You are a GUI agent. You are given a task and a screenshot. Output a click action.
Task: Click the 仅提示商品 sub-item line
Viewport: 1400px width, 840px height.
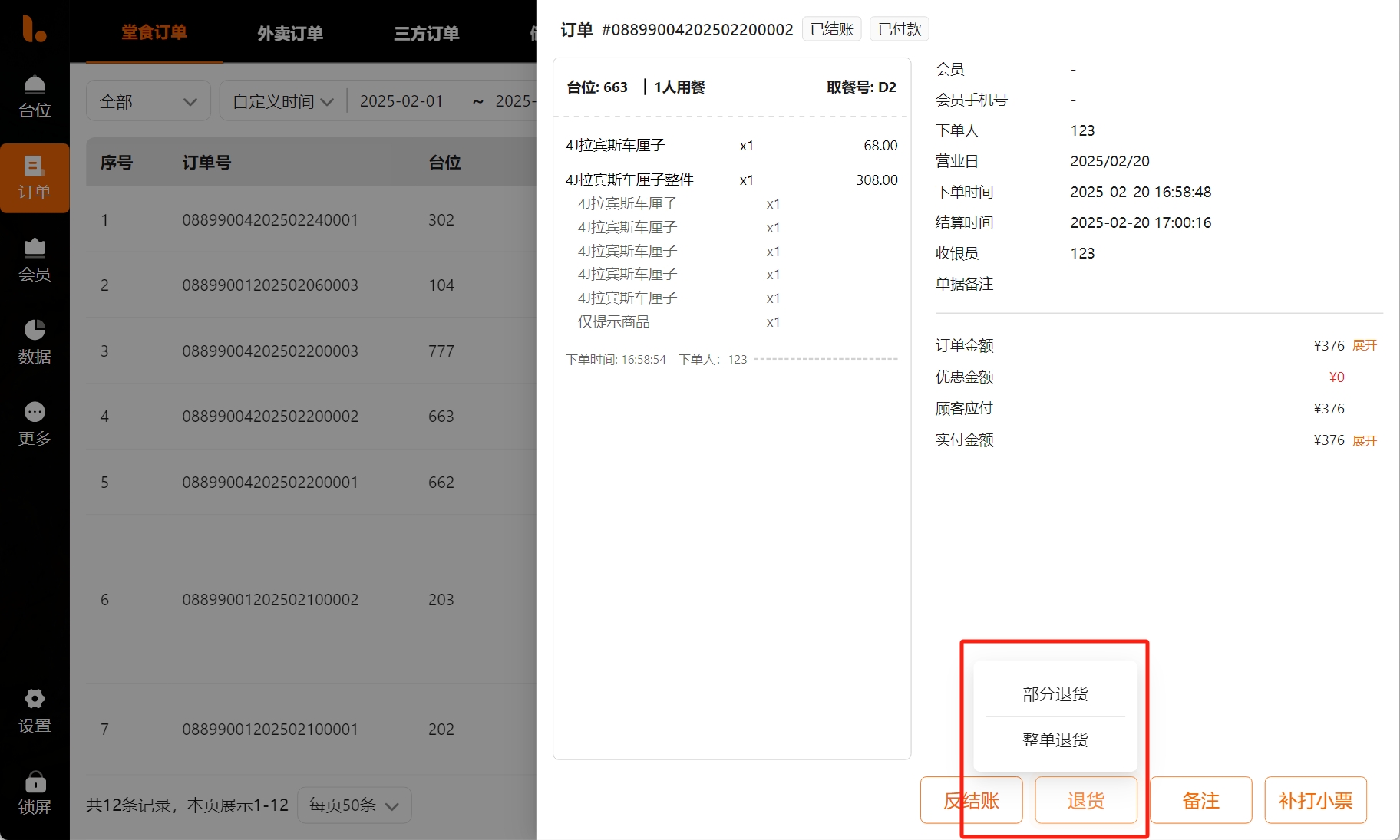(679, 322)
